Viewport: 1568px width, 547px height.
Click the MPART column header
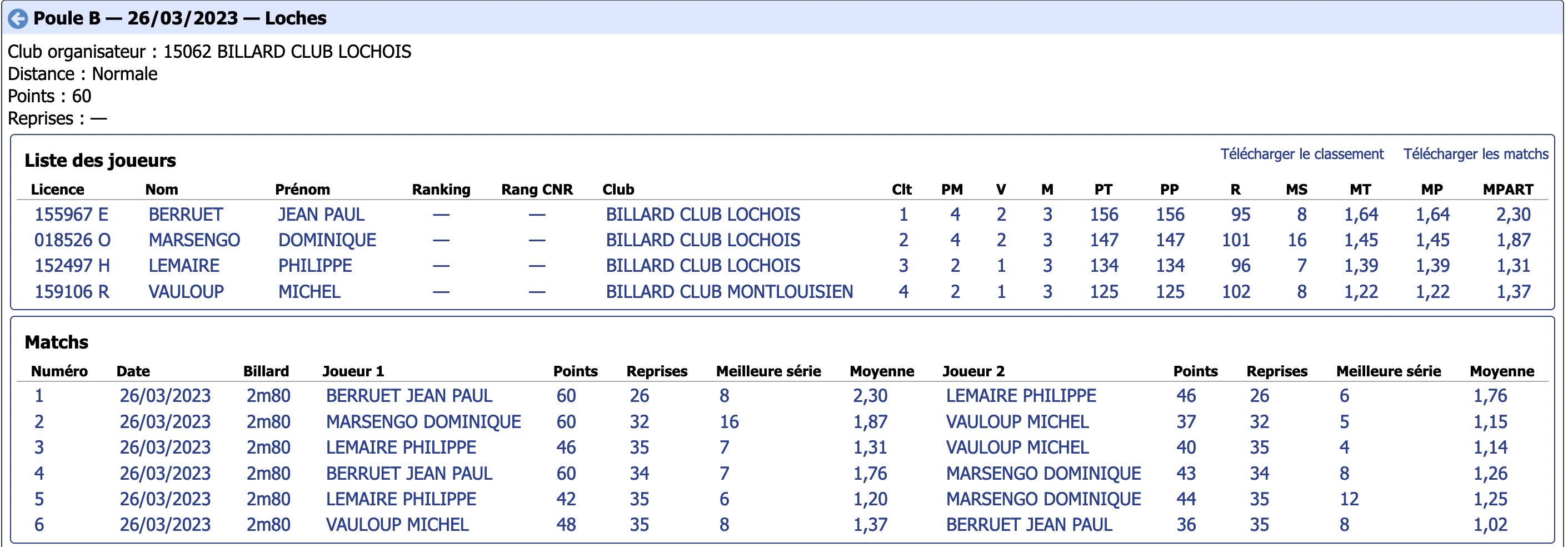pyautogui.click(x=1508, y=190)
